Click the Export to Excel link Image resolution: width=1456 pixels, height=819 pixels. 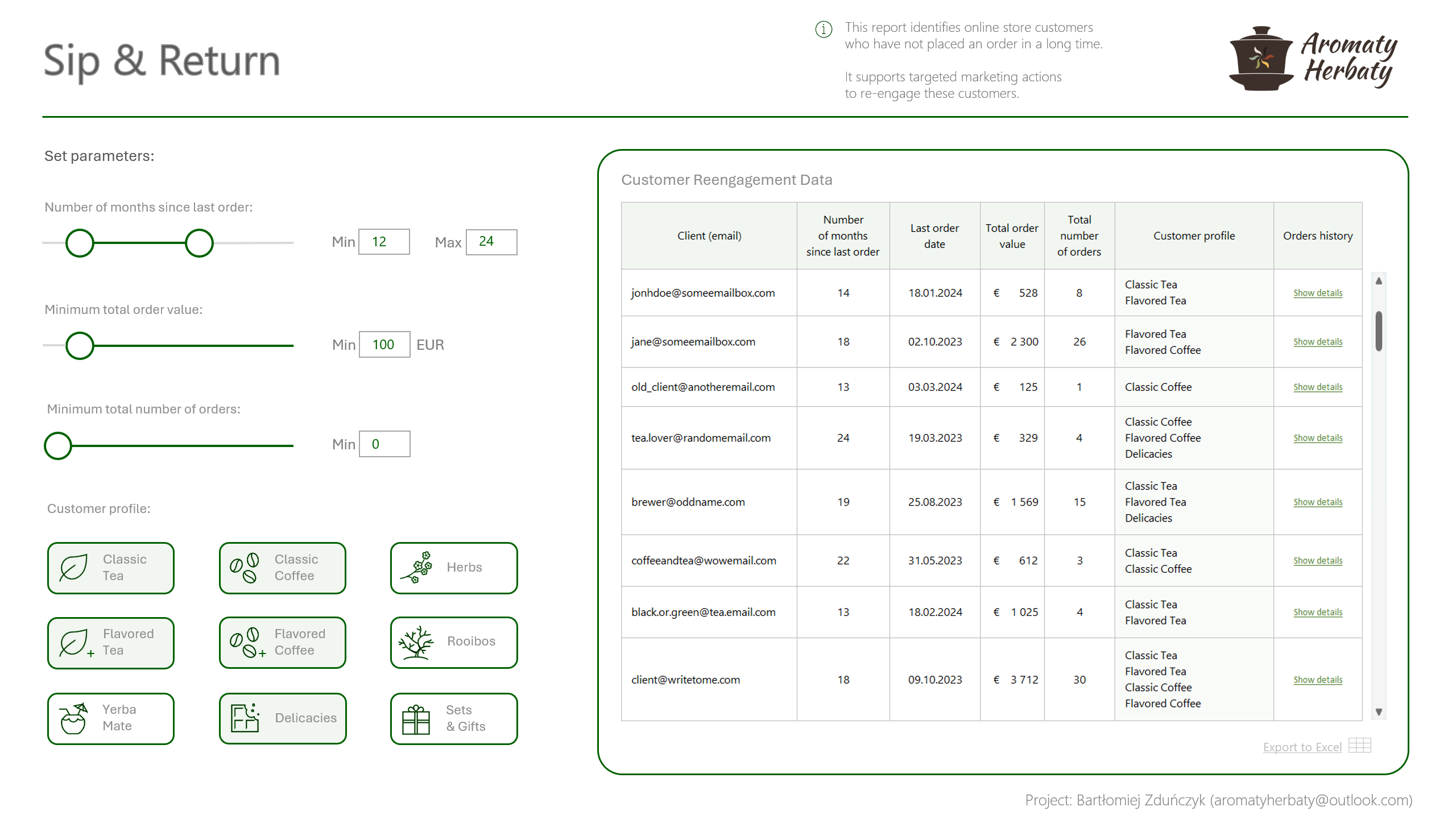(1302, 747)
